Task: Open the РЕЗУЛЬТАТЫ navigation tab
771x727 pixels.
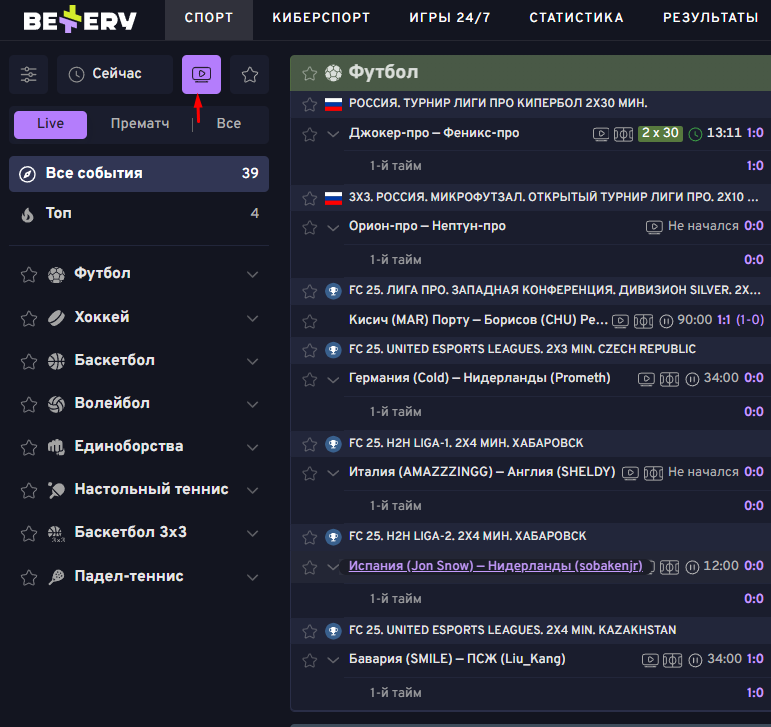Action: (x=711, y=18)
